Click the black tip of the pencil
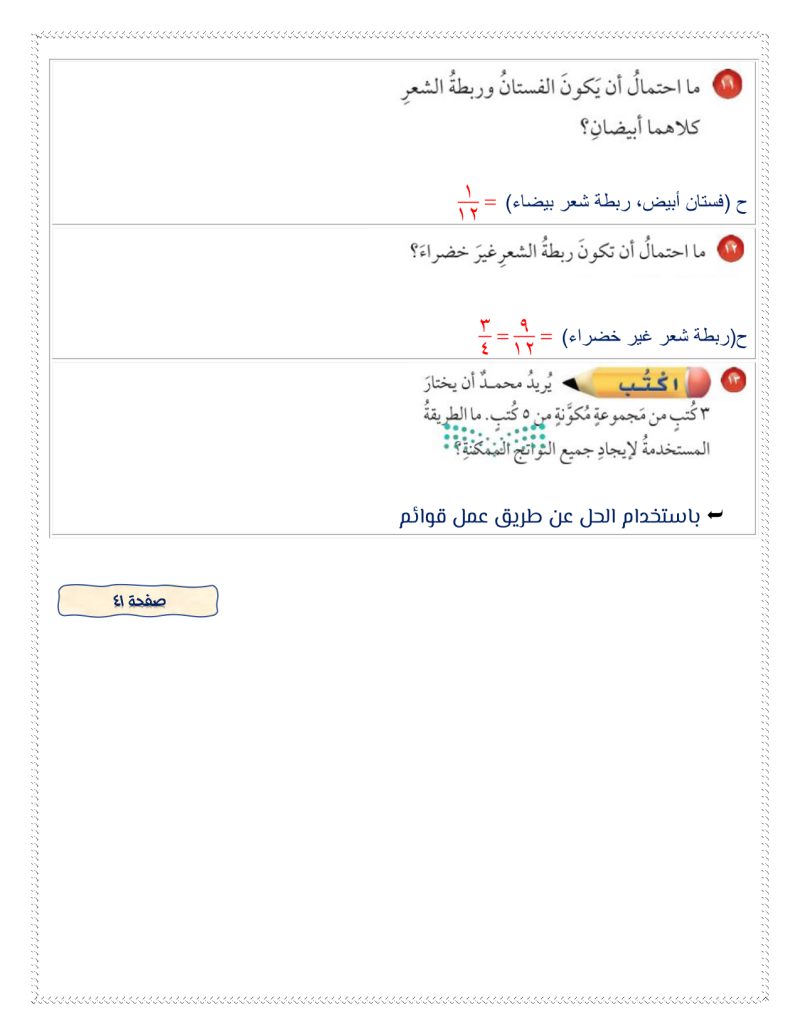 570,383
